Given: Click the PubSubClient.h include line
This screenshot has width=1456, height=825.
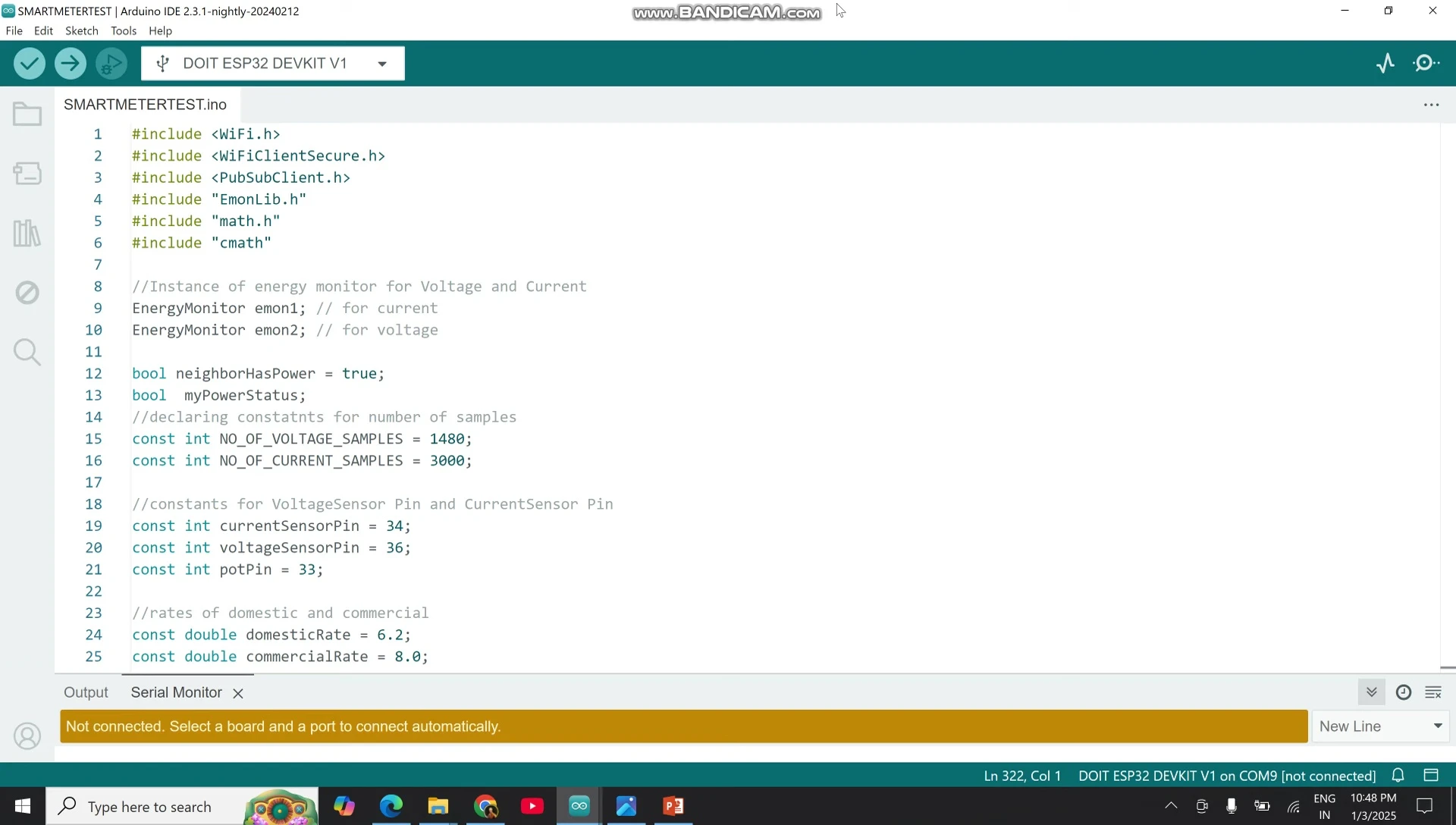Looking at the screenshot, I should click(241, 177).
